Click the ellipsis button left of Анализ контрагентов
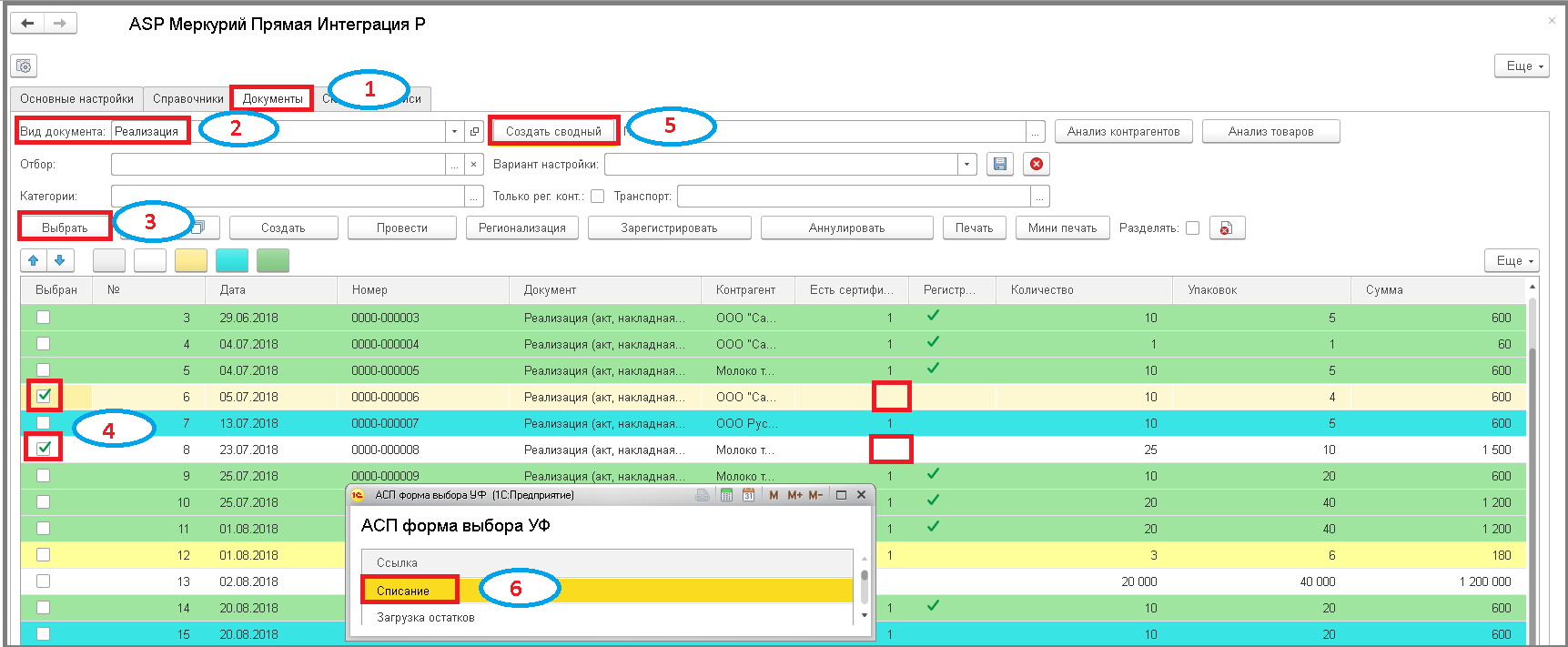Screen dimensions: 1568x647 1036,131
